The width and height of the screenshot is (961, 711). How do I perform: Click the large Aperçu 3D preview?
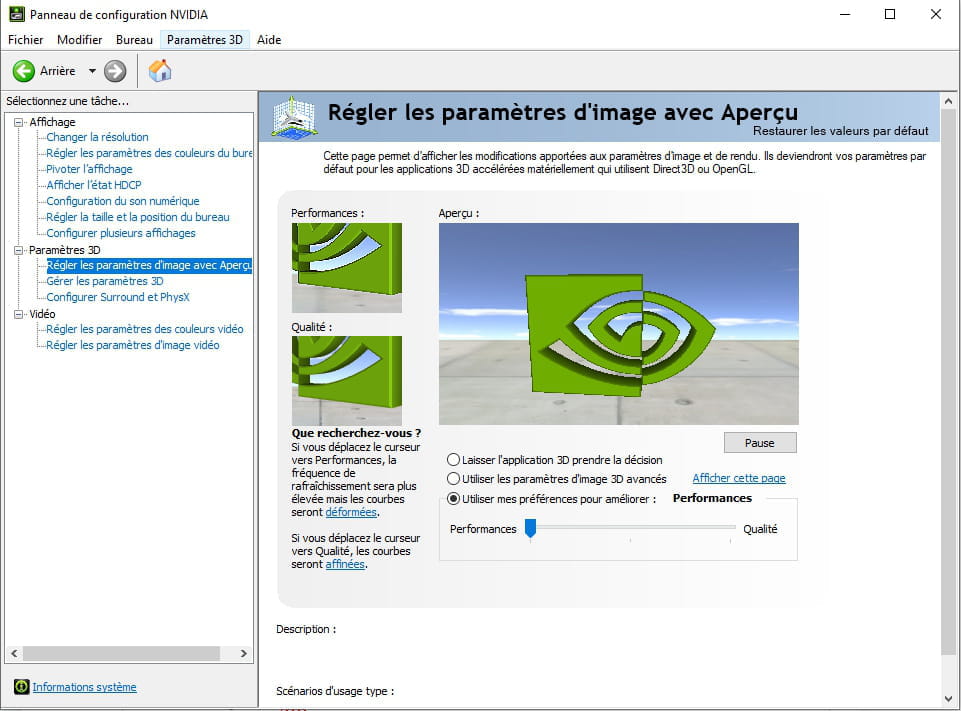[x=618, y=324]
